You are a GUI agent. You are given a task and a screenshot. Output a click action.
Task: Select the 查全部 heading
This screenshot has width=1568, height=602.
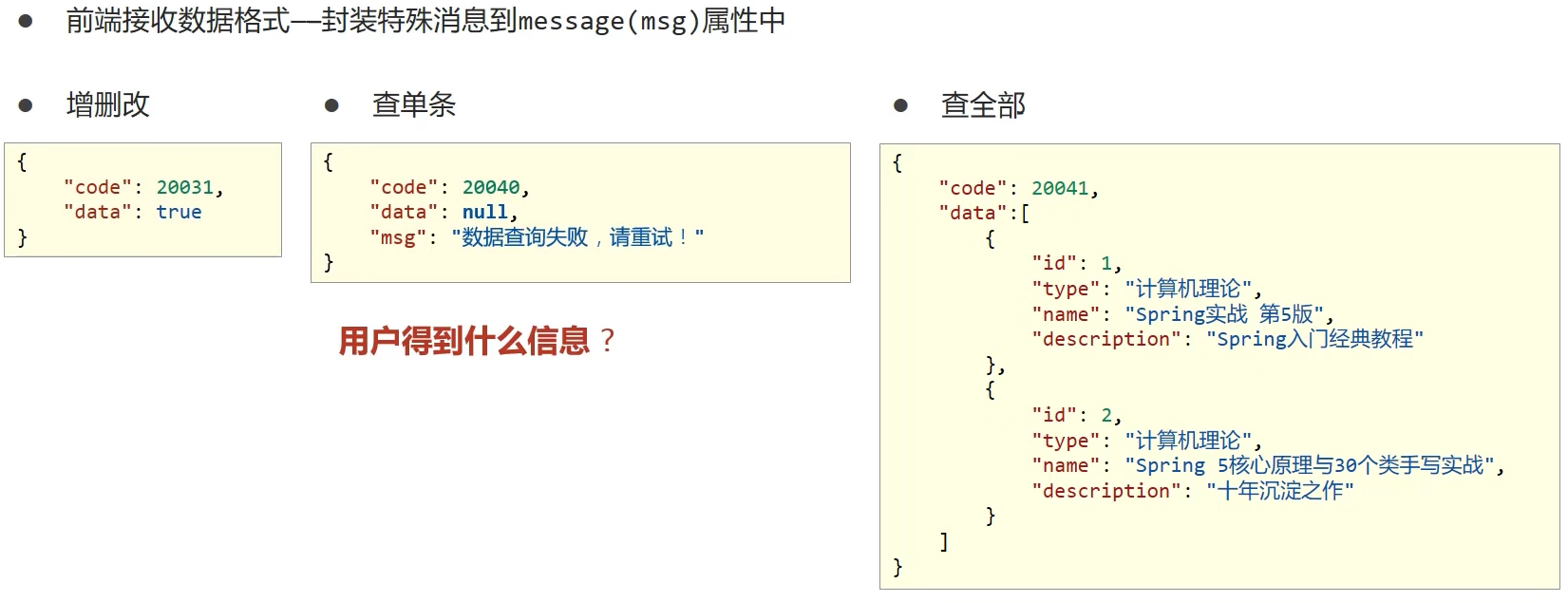983,104
